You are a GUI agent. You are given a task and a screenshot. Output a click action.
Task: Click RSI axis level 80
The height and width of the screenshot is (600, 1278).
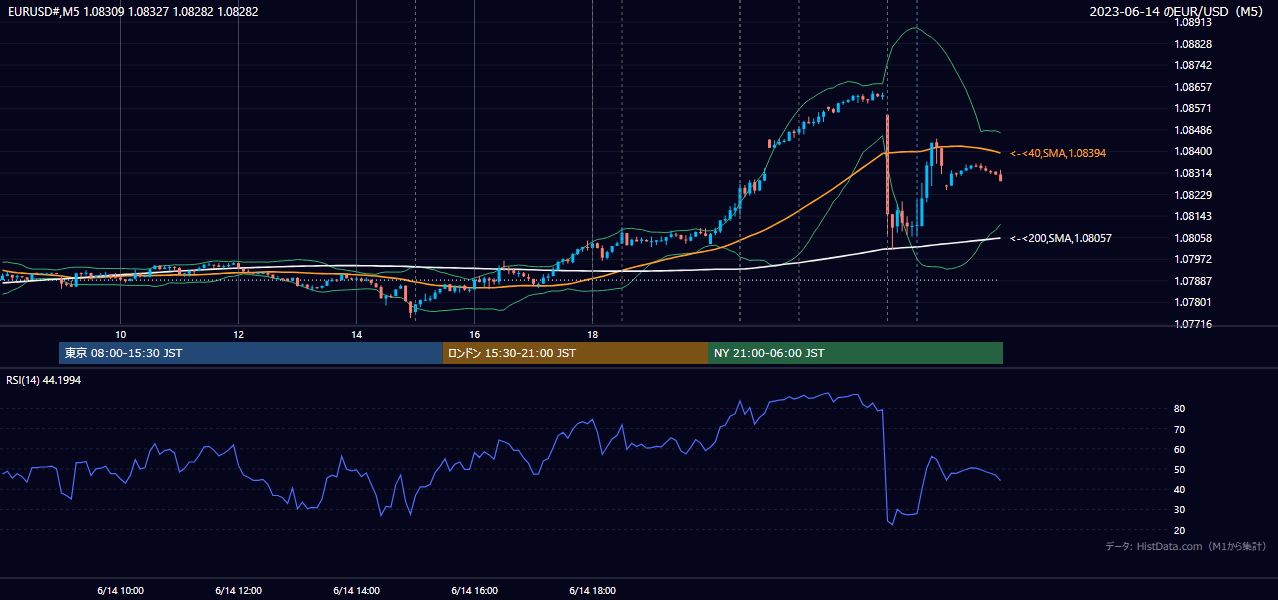click(1180, 409)
